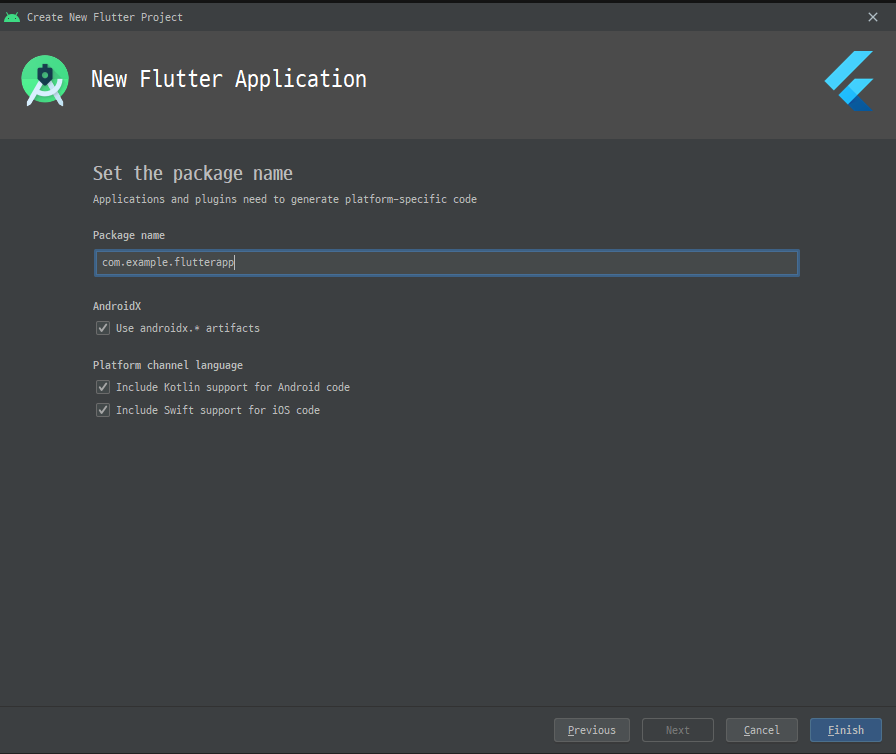Click 'Applications and plugins need to generate' description
Viewport: 896px width, 754px height.
pyautogui.click(x=285, y=199)
